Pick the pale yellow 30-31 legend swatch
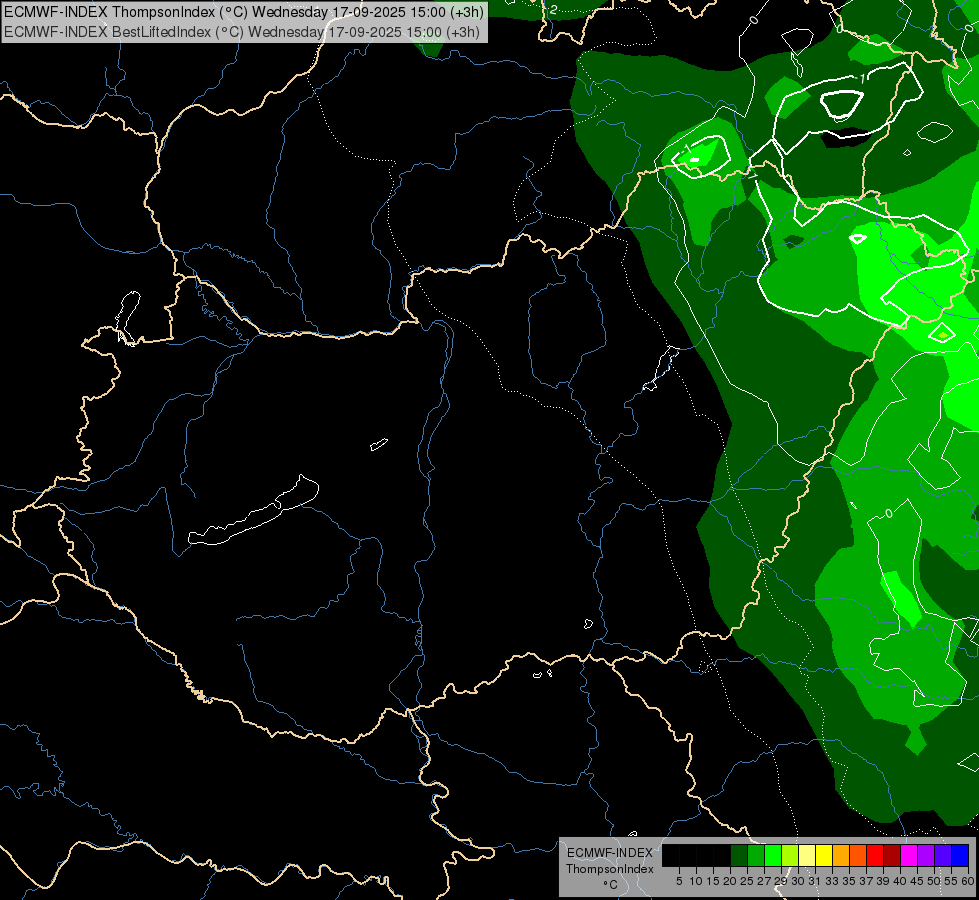Image resolution: width=979 pixels, height=900 pixels. click(806, 856)
